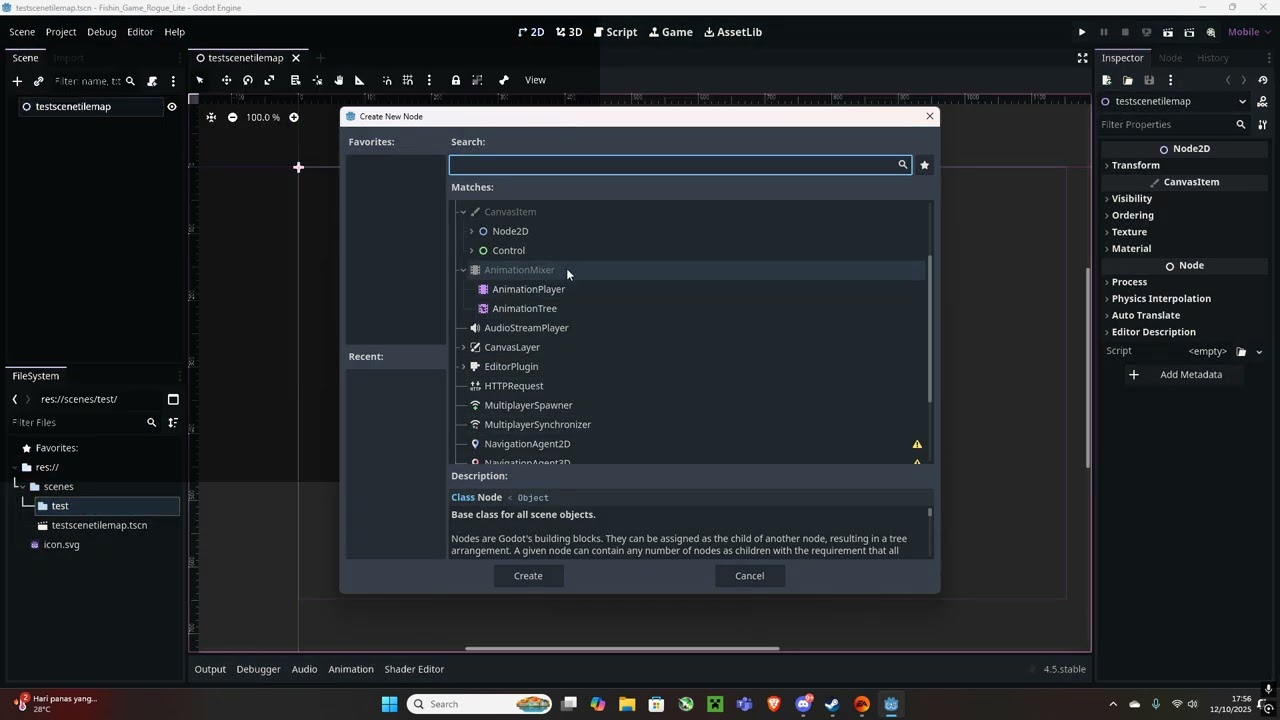1280x720 pixels.
Task: Activate the Ruler Mode tool
Action: (x=360, y=80)
